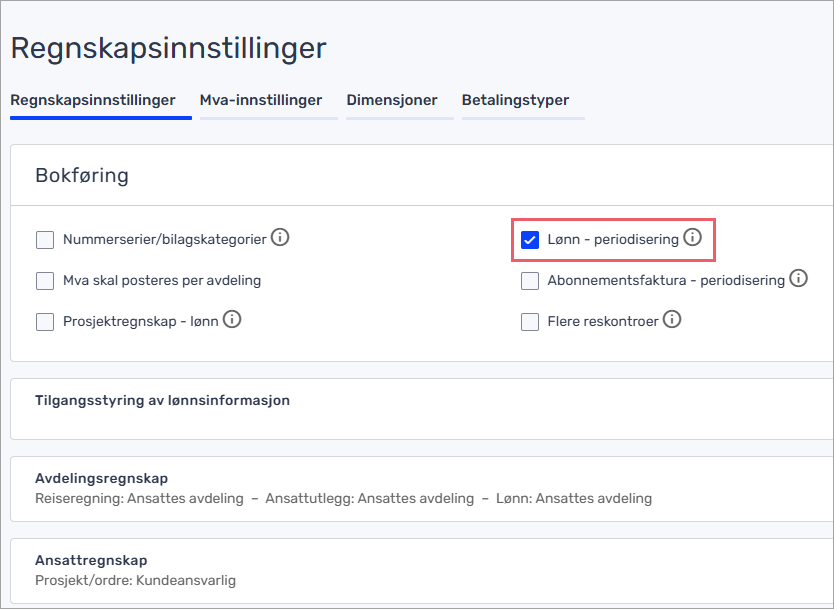834x609 pixels.
Task: Go to the Betalingstyper tab
Action: tap(515, 100)
